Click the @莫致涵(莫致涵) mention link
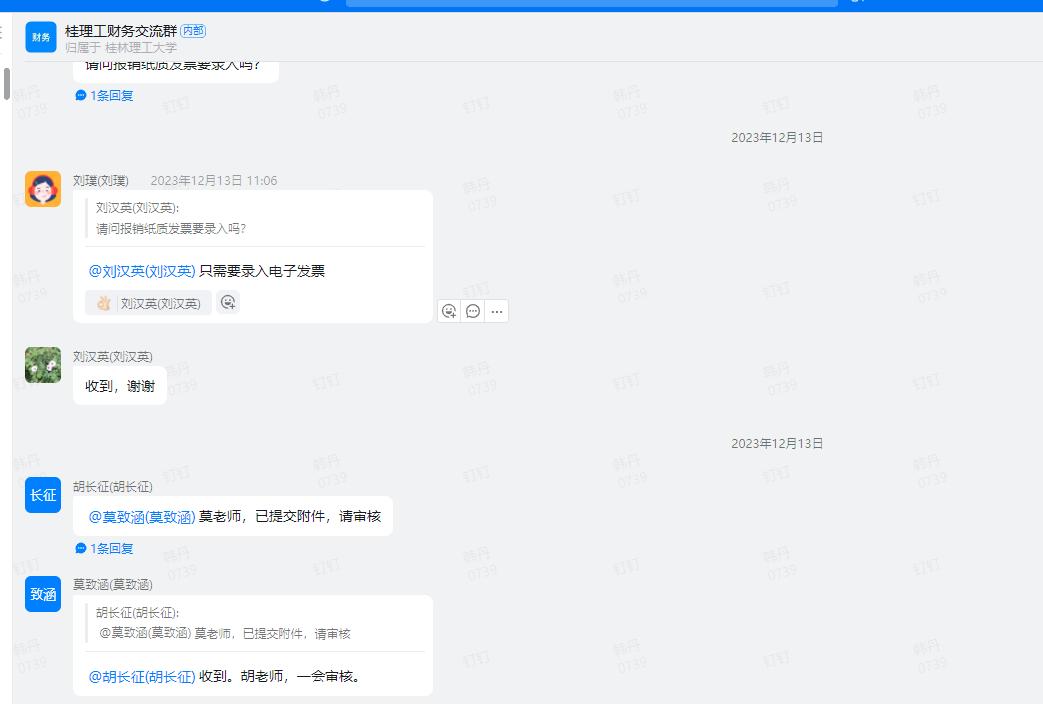 click(x=142, y=517)
